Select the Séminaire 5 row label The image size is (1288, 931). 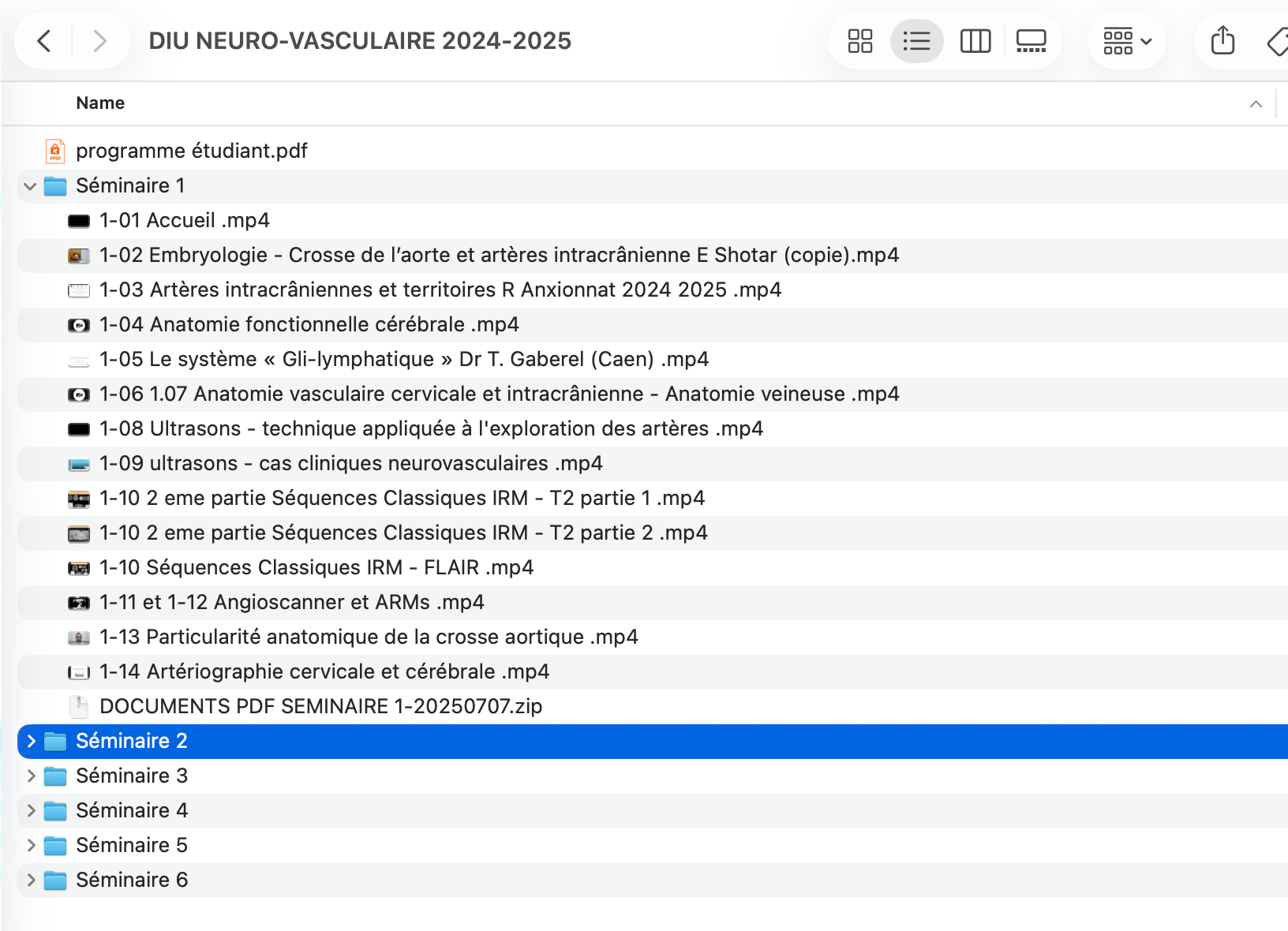coord(132,845)
